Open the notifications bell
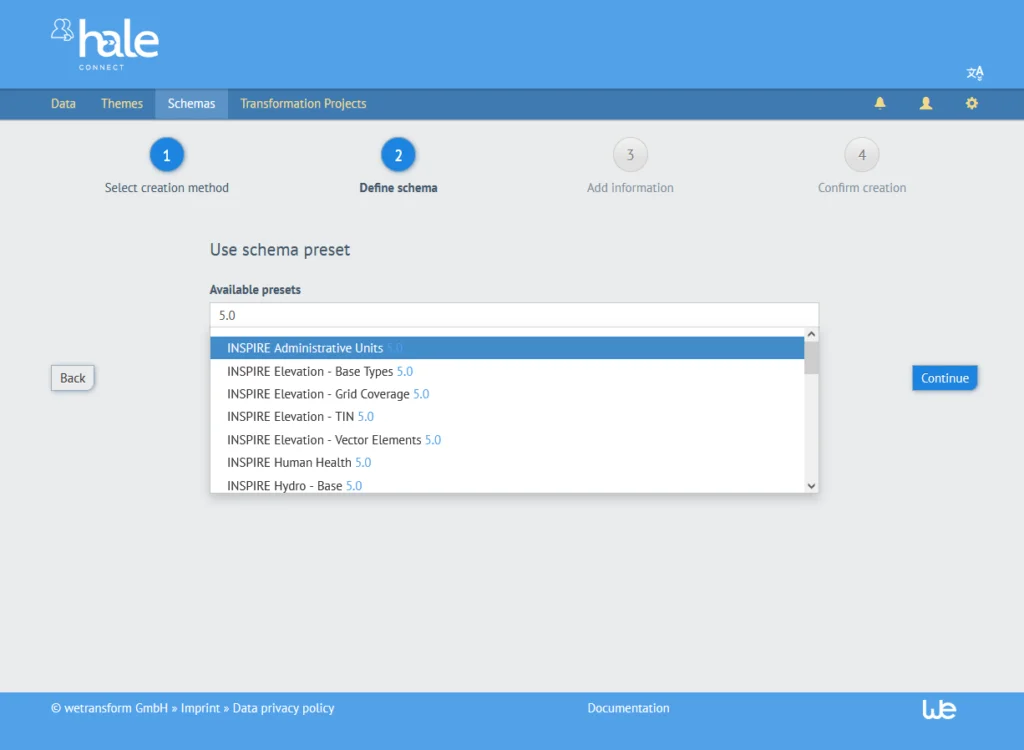This screenshot has height=750, width=1024. pyautogui.click(x=879, y=103)
